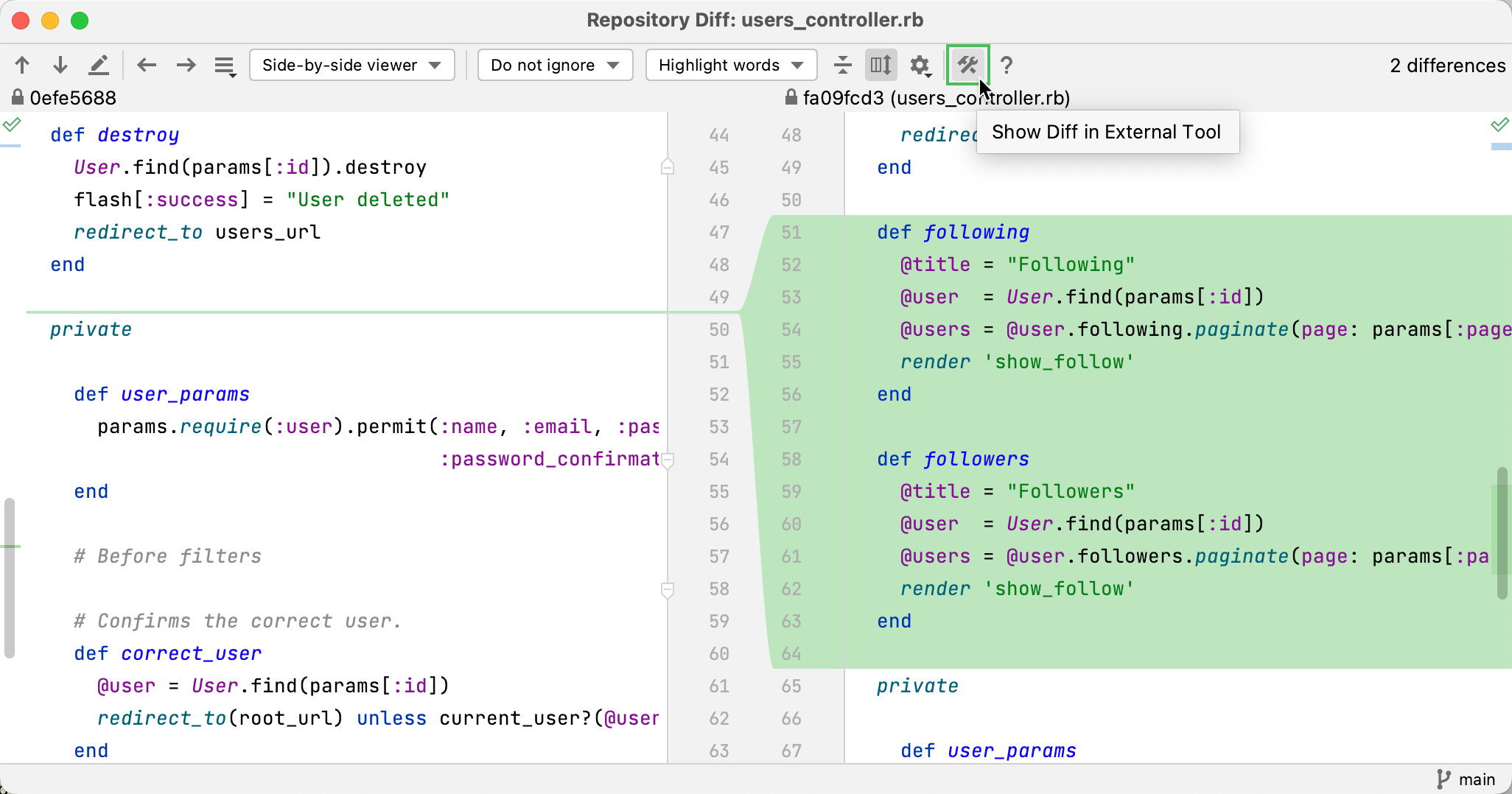The width and height of the screenshot is (1512, 794).
Task: Toggle collapse unchanged fragments
Action: click(x=842, y=66)
